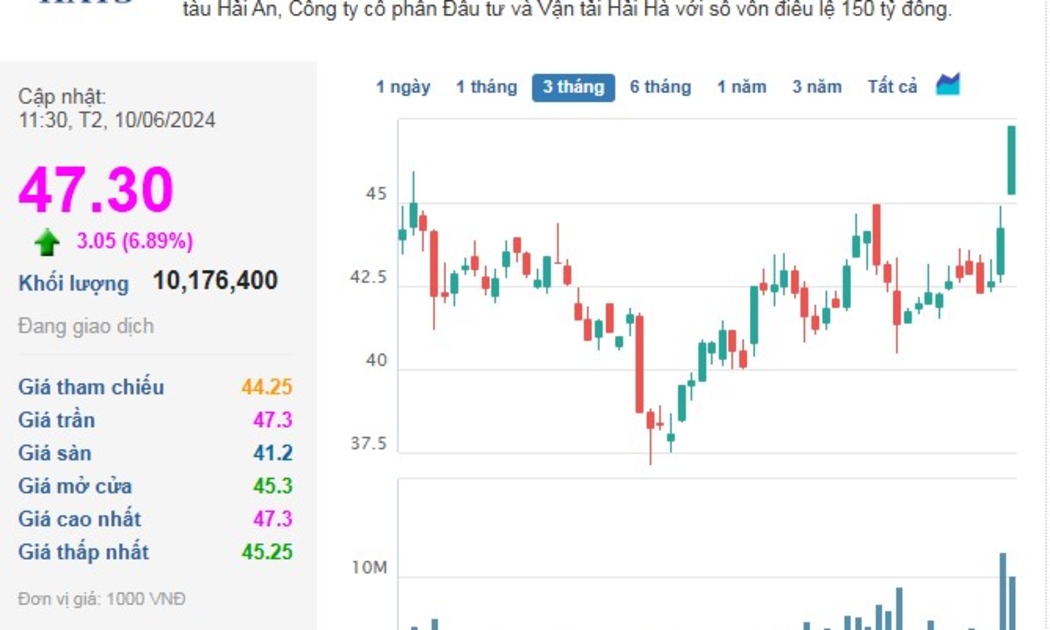
Task: Click the green up arrow price indicator
Action: [46, 242]
